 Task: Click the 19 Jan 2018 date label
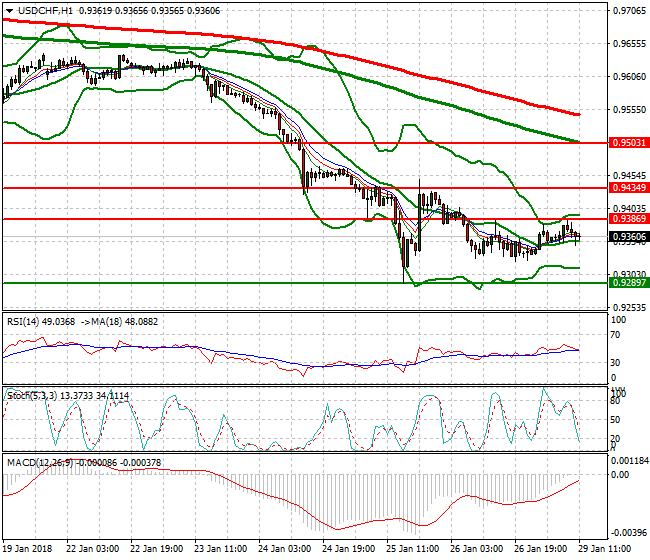click(27, 549)
